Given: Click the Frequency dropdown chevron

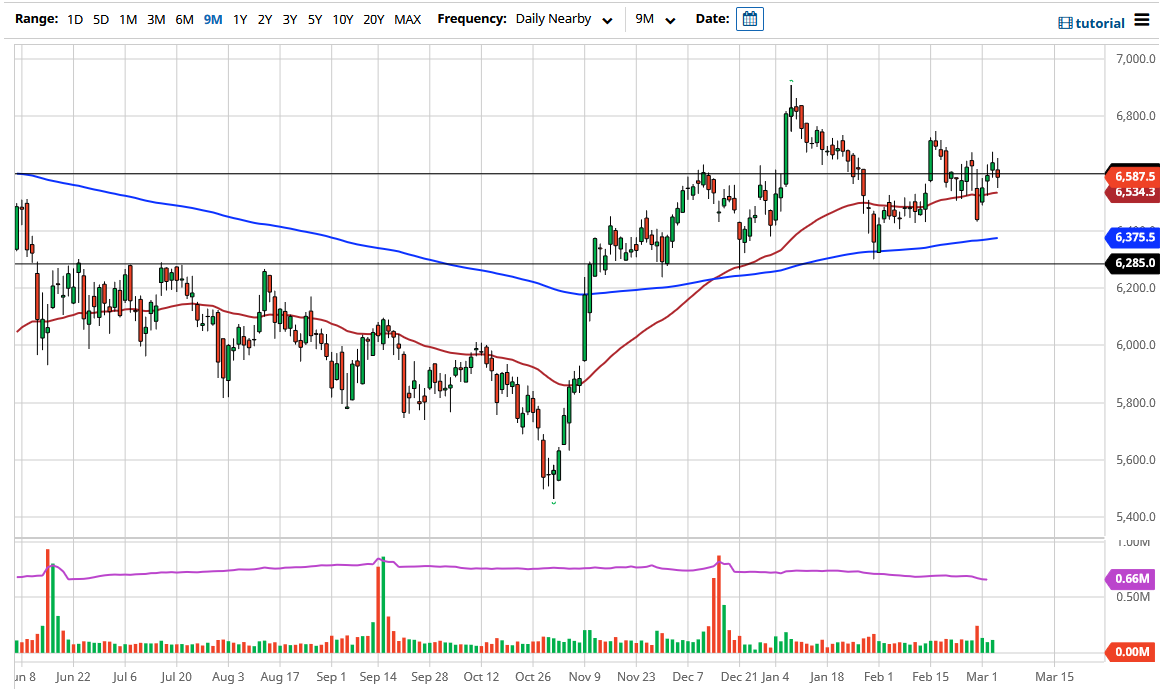Looking at the screenshot, I should 607,19.
